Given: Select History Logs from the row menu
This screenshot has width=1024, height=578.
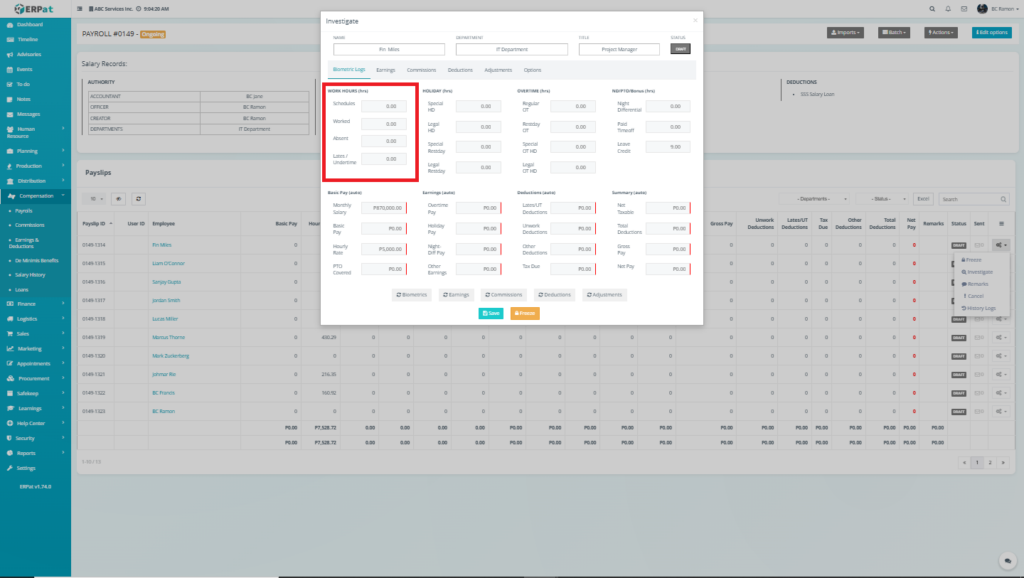Looking at the screenshot, I should (x=980, y=308).
